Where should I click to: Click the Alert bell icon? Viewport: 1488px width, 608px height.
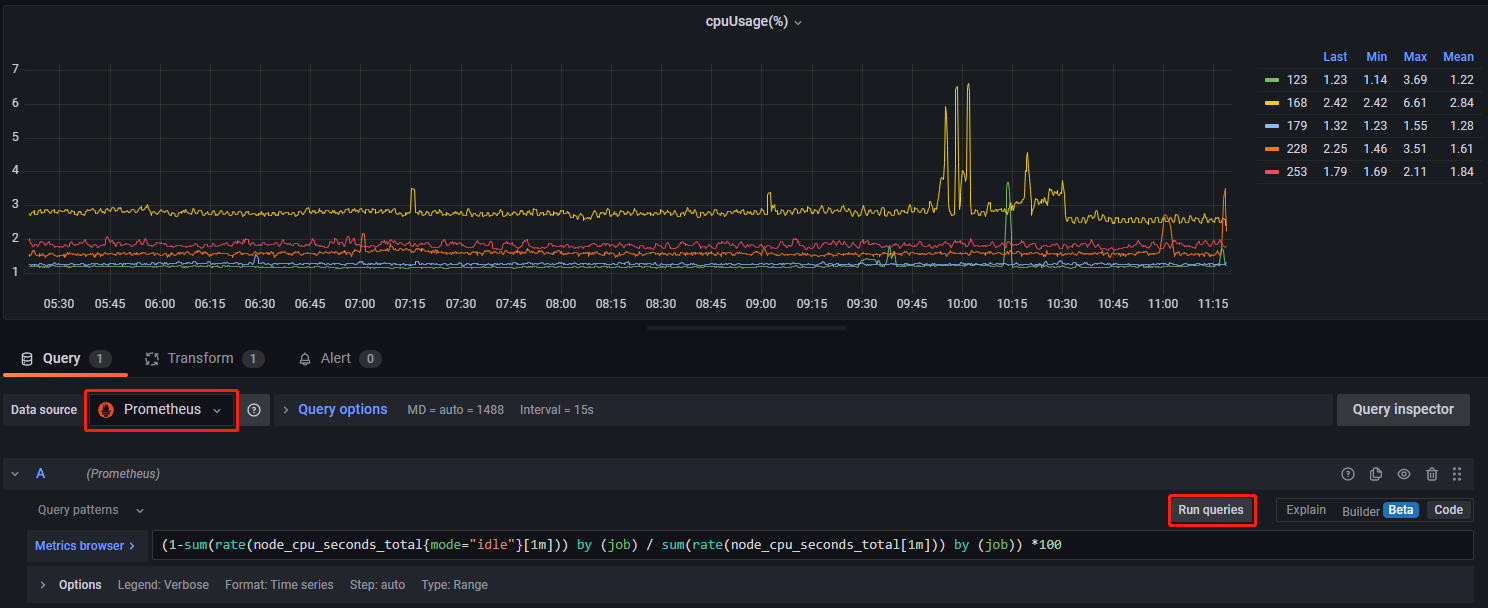[306, 359]
